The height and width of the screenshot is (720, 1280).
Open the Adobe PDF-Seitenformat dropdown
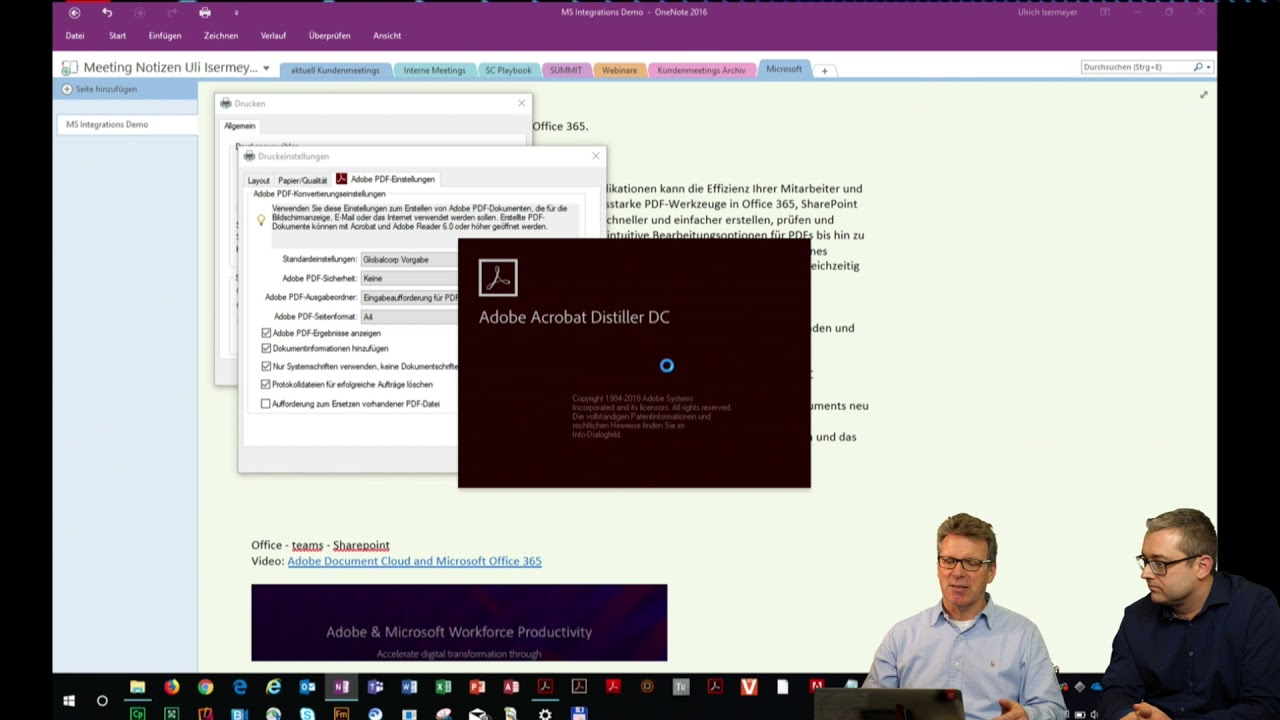409,316
